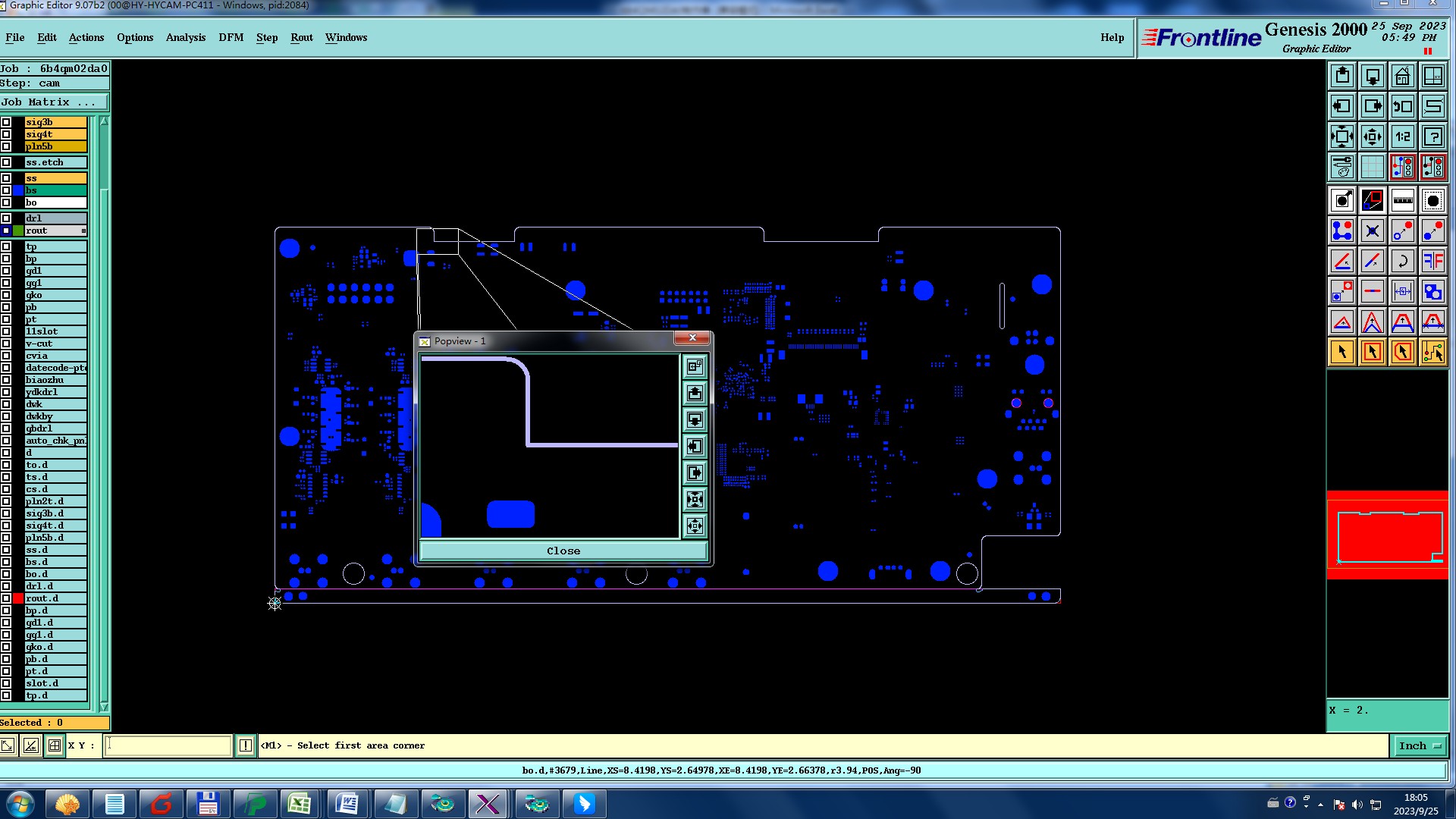Open the Analysis menu
1456x819 pixels.
(x=185, y=37)
